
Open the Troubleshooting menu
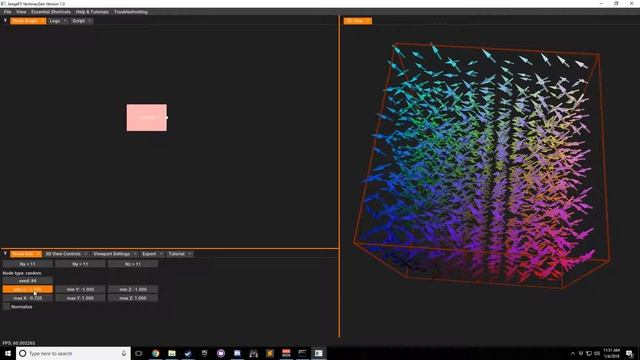tap(131, 12)
